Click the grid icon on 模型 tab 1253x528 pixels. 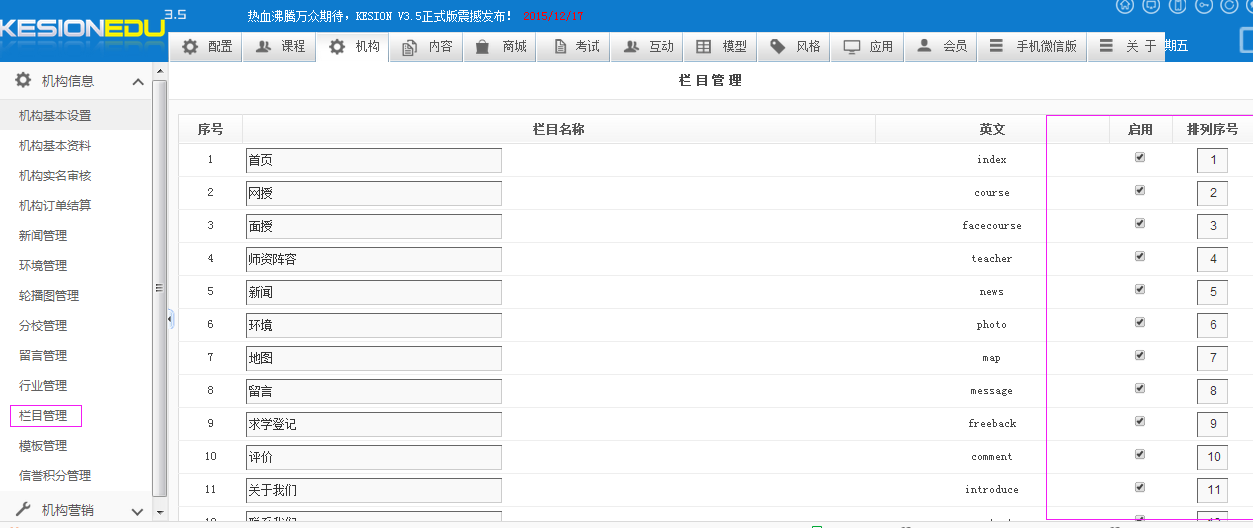coord(704,47)
